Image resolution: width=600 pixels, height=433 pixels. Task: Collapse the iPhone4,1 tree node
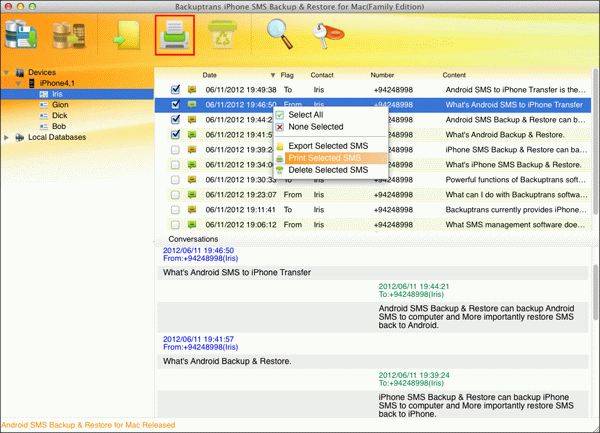18,83
